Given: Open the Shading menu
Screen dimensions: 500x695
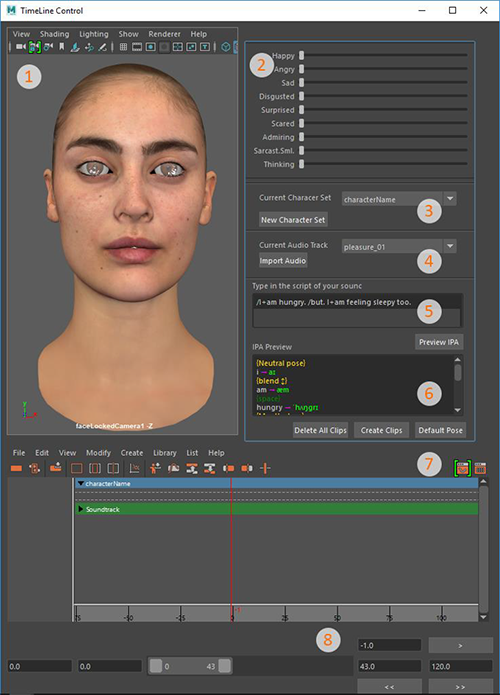Looking at the screenshot, I should pyautogui.click(x=55, y=34).
